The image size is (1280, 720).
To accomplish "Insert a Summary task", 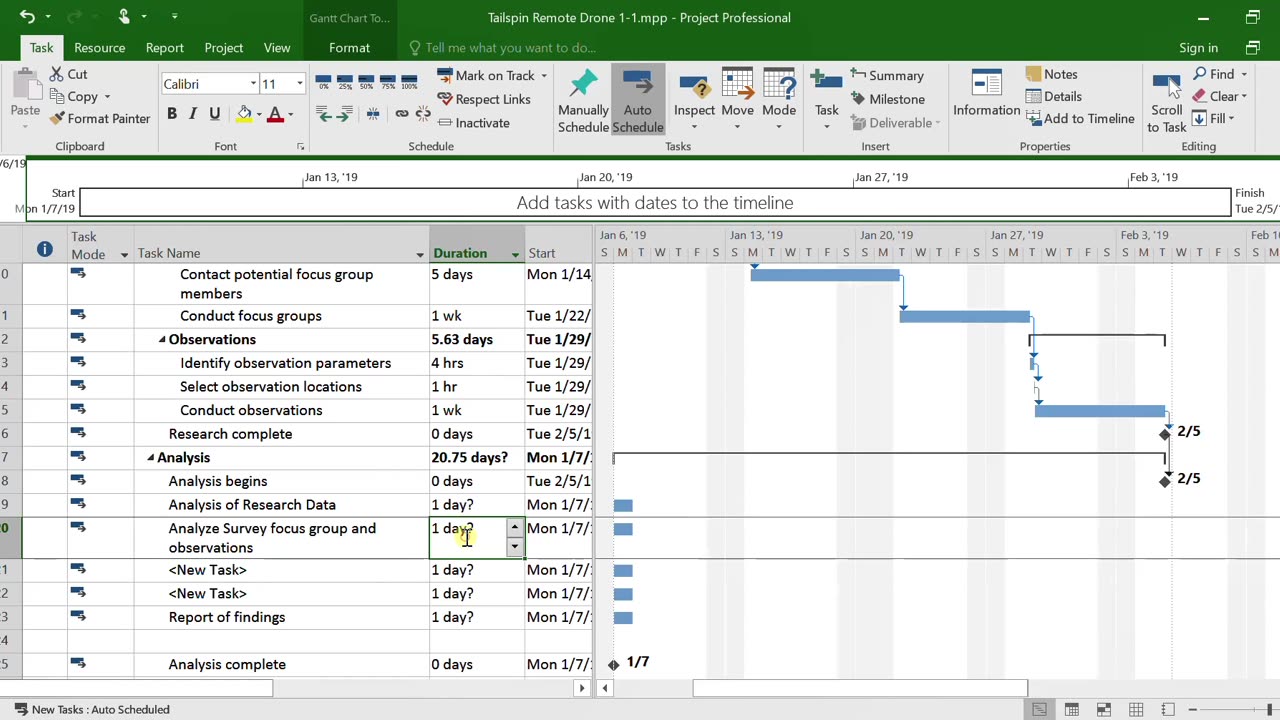I will pyautogui.click(x=887, y=75).
